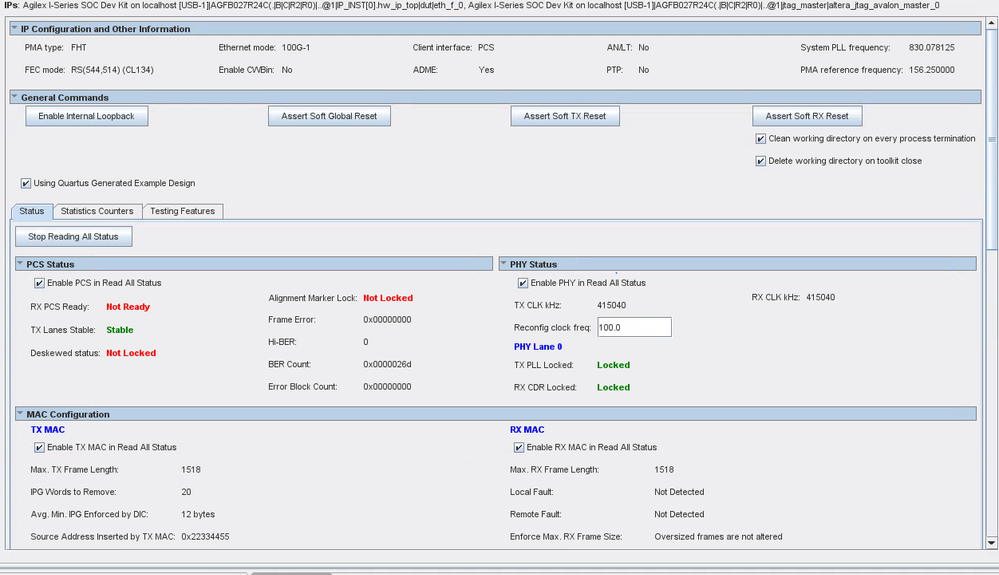Image resolution: width=999 pixels, height=575 pixels.
Task: Collapse the General Commands section
Action: click(15, 97)
